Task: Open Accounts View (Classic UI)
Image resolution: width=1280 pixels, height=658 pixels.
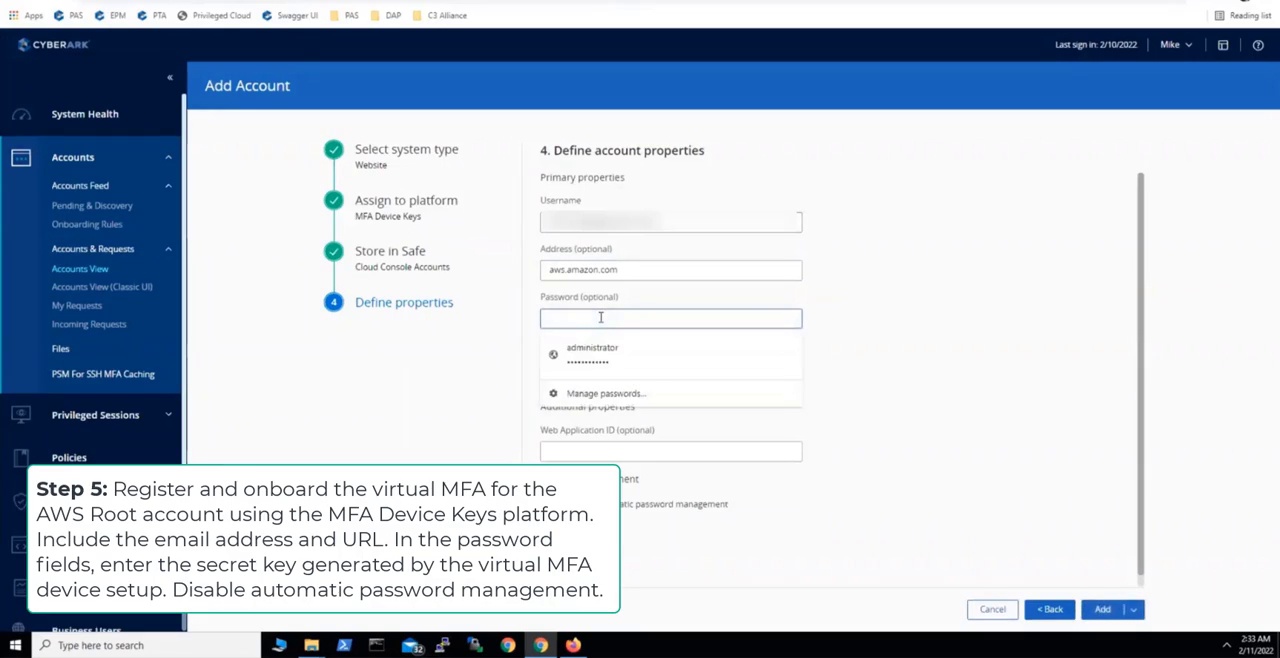Action: pyautogui.click(x=102, y=286)
